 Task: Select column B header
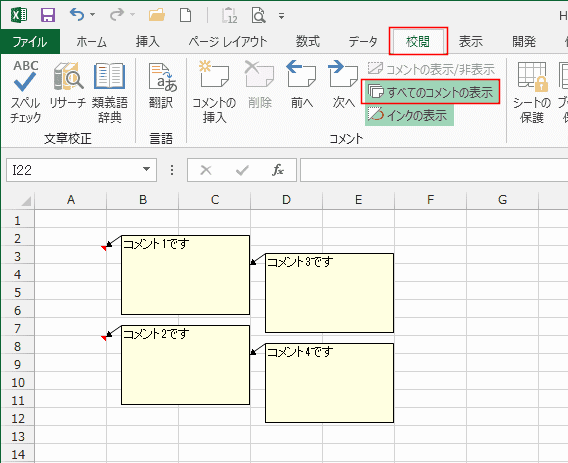click(143, 200)
